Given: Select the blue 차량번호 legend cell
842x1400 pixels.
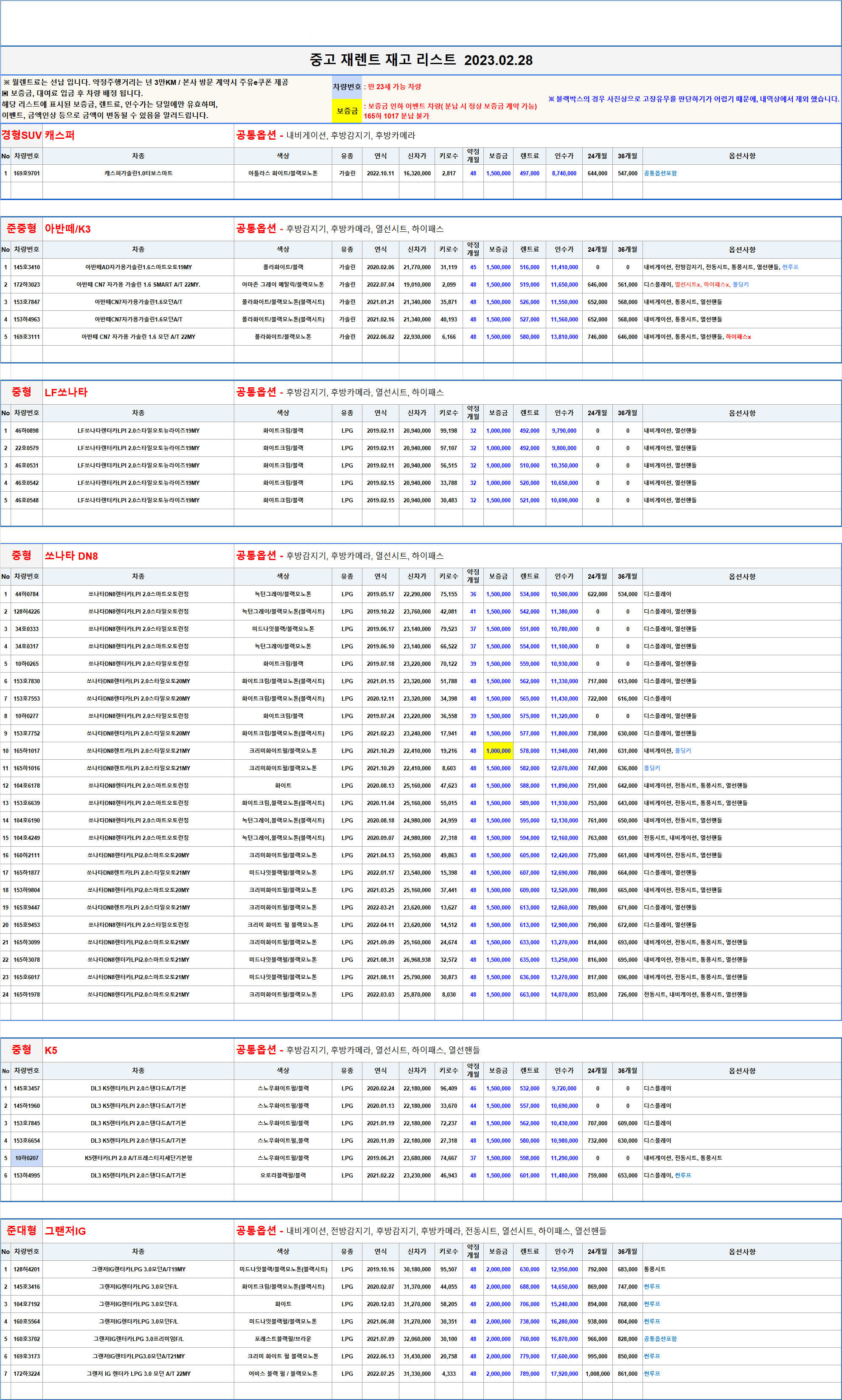Looking at the screenshot, I should (x=347, y=87).
